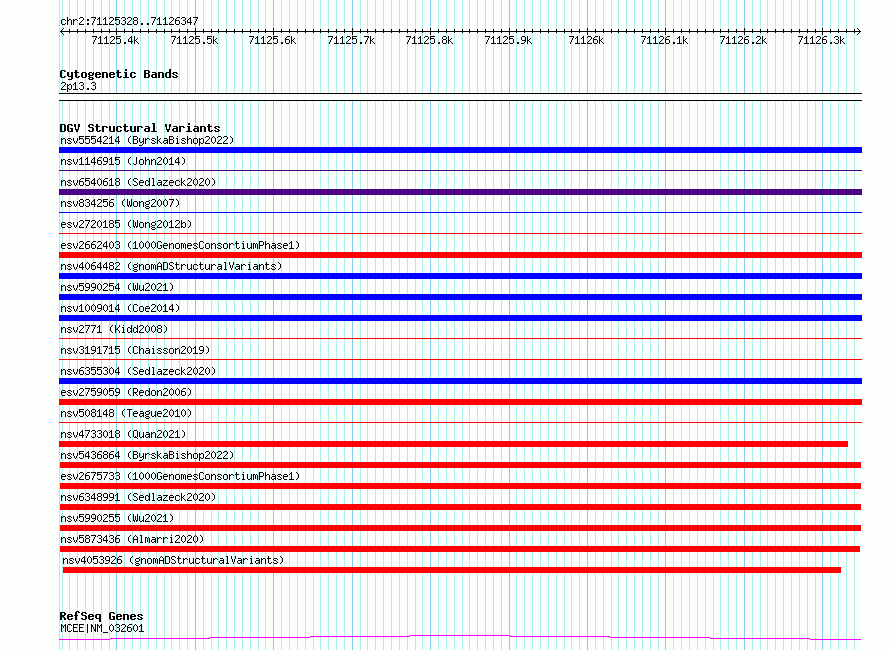Select the red esv2662403 variant bar
This screenshot has width=890, height=650.
460,255
